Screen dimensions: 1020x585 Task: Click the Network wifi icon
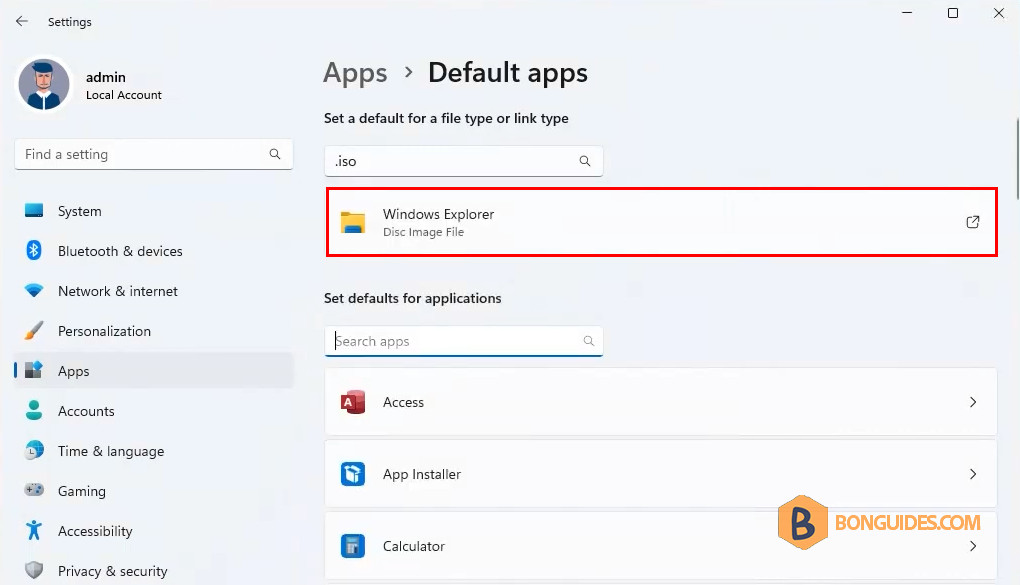[x=34, y=290]
